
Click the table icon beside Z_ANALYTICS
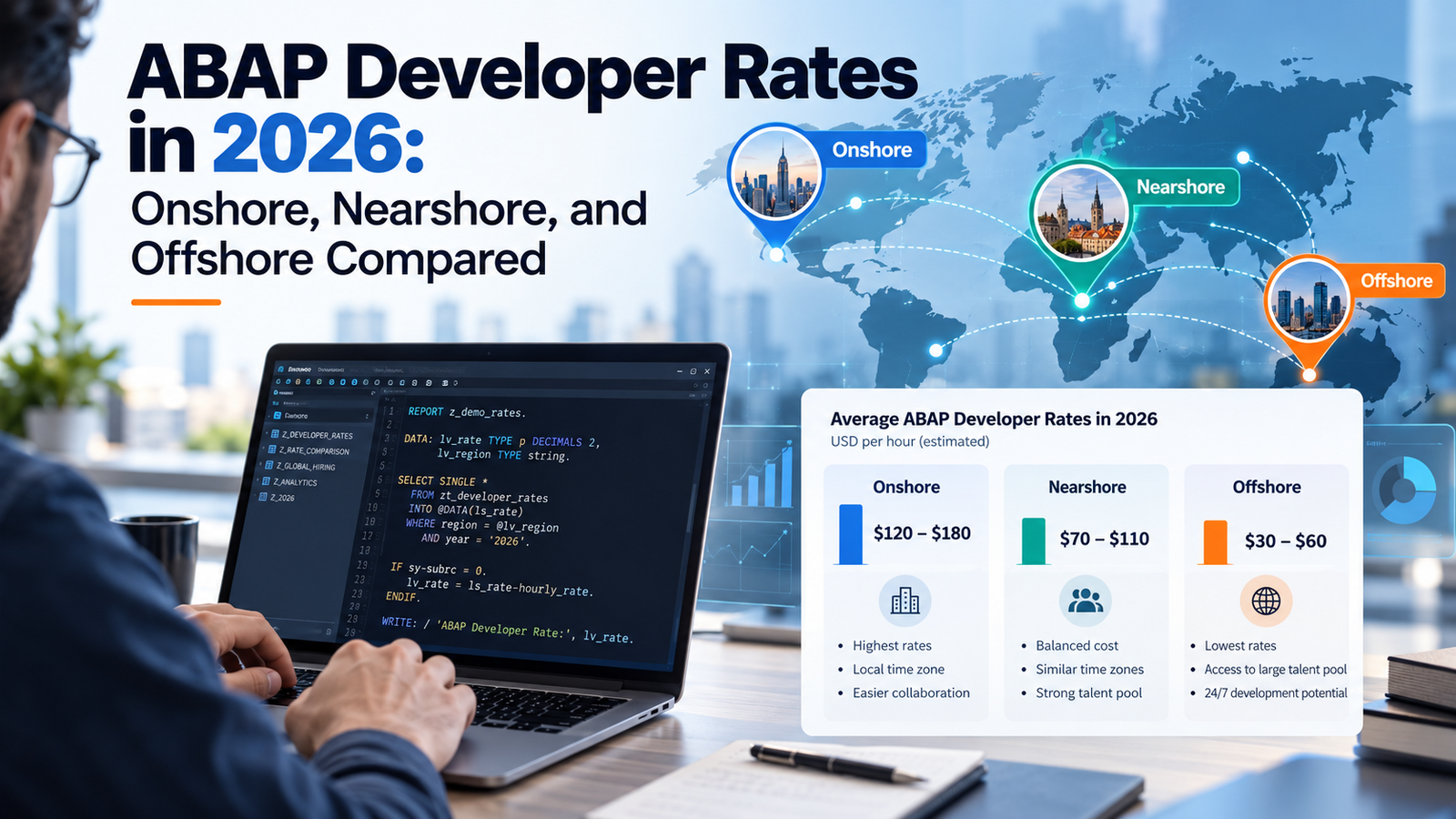point(266,481)
